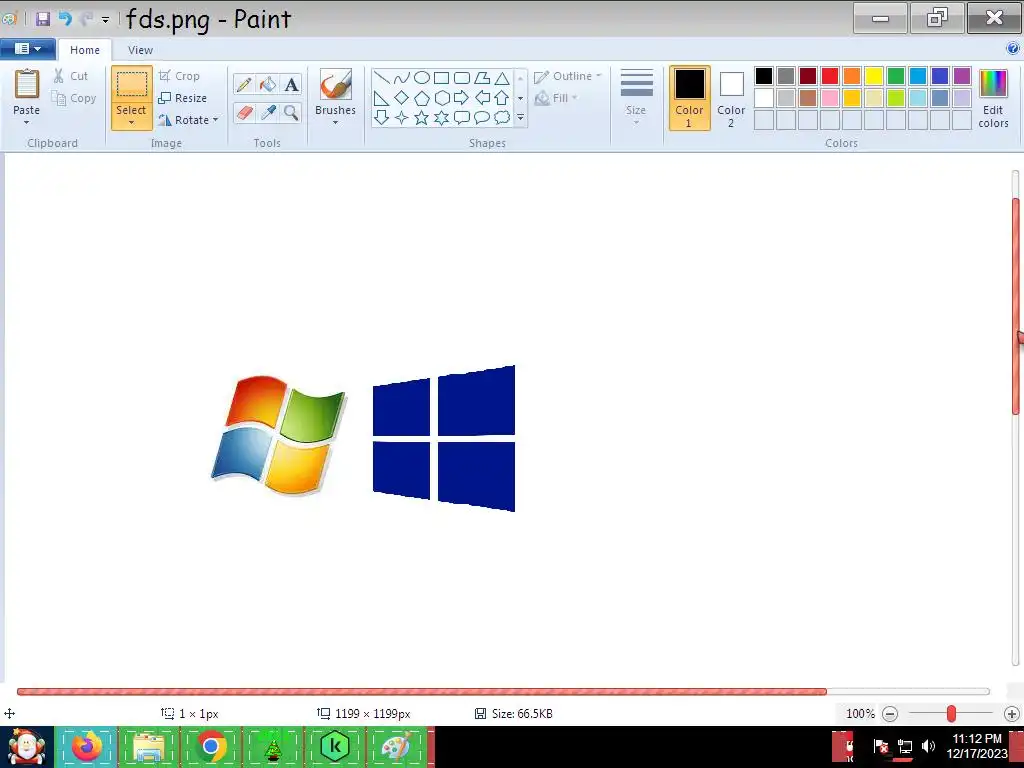Choose the Hexagon shape
The width and height of the screenshot is (1024, 768).
(441, 98)
